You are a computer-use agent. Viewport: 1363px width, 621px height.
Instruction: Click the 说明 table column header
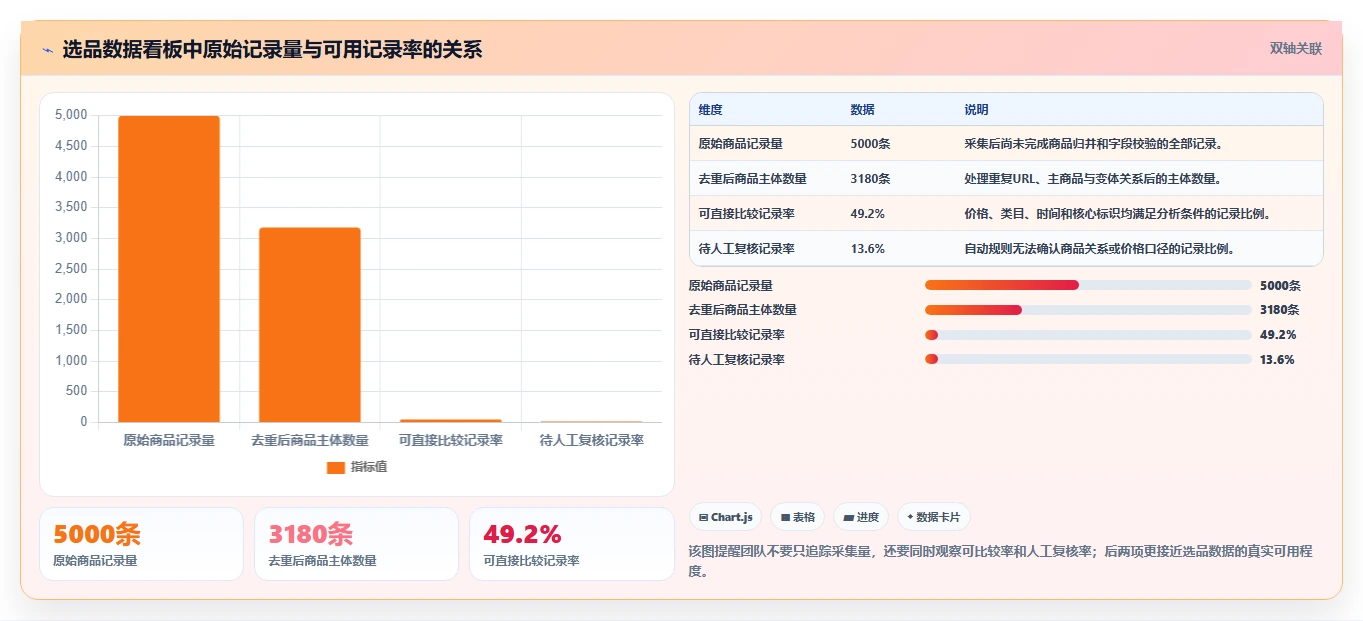coord(976,109)
